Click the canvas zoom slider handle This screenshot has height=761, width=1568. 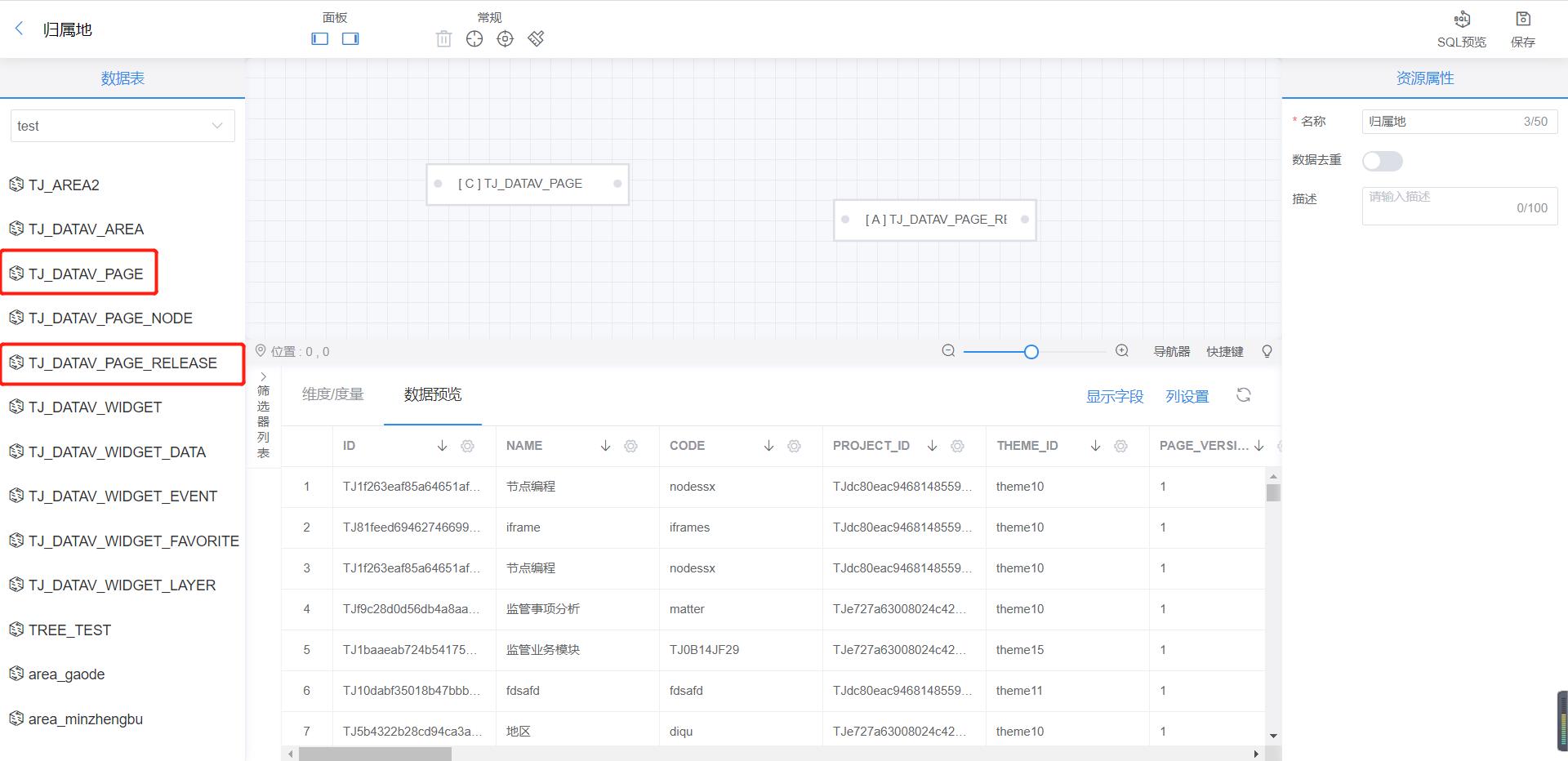click(x=1031, y=352)
